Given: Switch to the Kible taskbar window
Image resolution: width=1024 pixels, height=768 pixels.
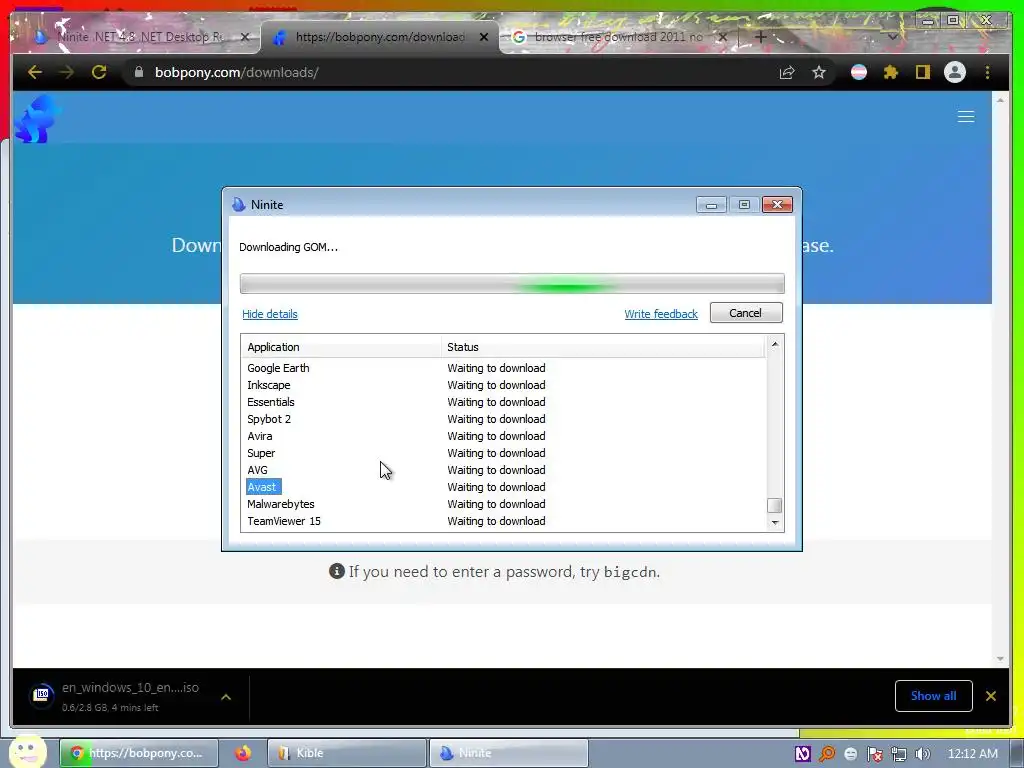Looking at the screenshot, I should click(x=346, y=753).
